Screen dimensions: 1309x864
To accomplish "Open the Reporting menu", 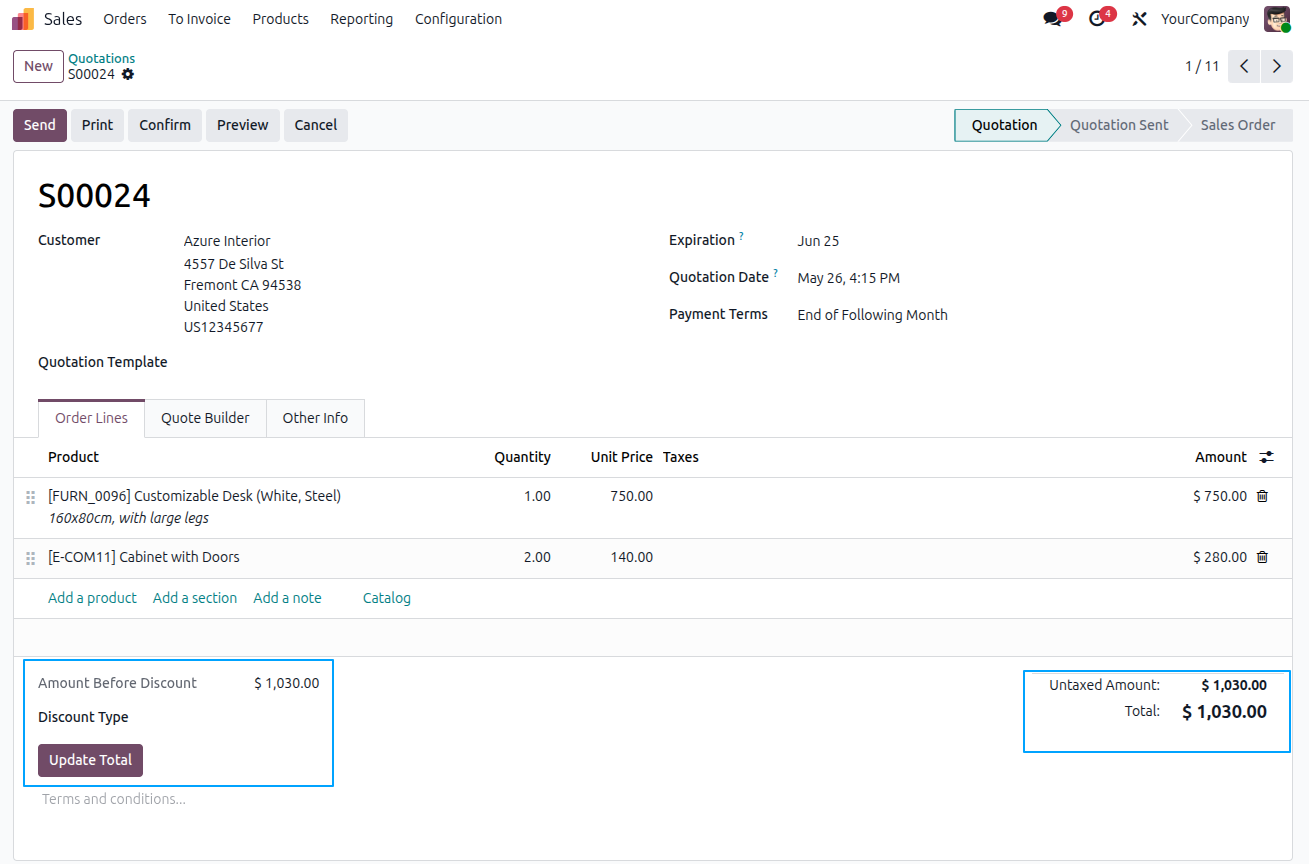I will [362, 19].
